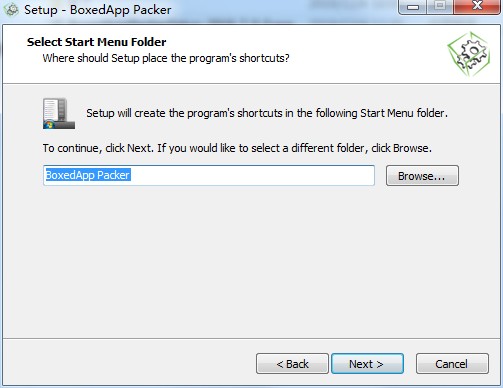Click the Start Menu folder icon
This screenshot has width=503, height=388.
pyautogui.click(x=59, y=113)
